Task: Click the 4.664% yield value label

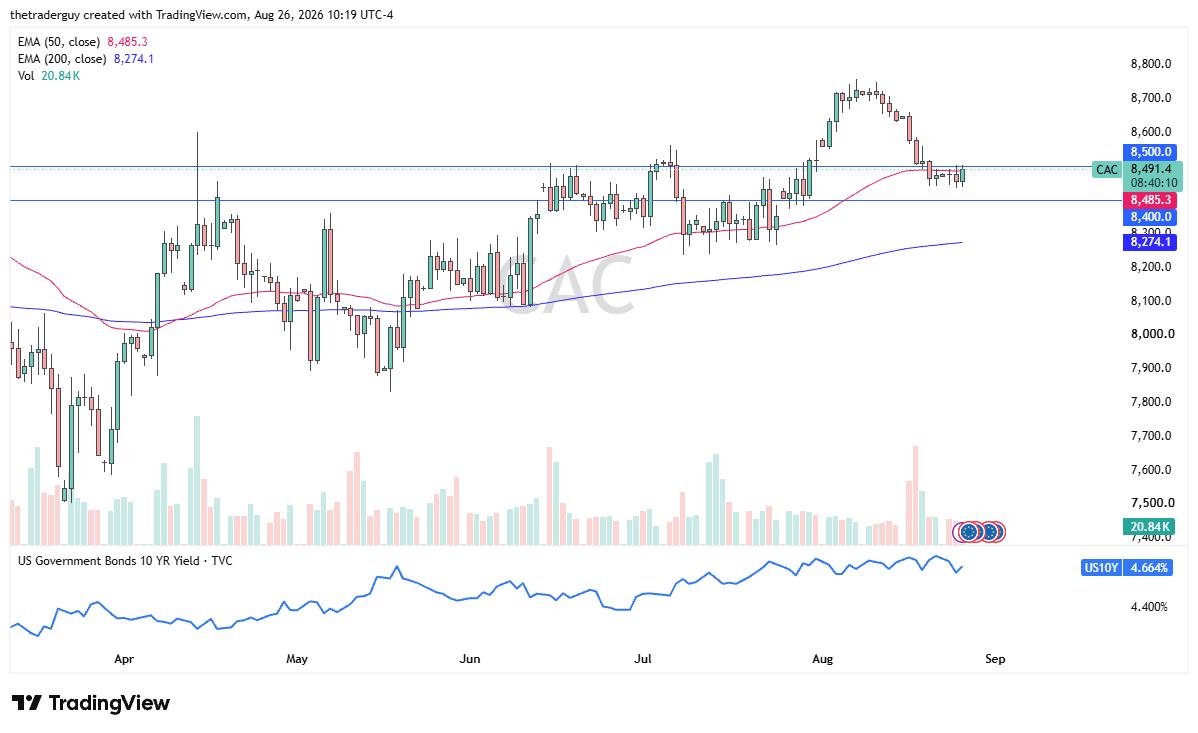Action: [x=1148, y=568]
